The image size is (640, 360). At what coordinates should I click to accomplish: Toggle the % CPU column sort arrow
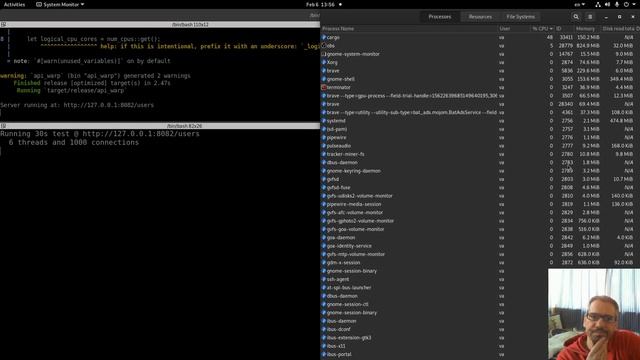551,29
